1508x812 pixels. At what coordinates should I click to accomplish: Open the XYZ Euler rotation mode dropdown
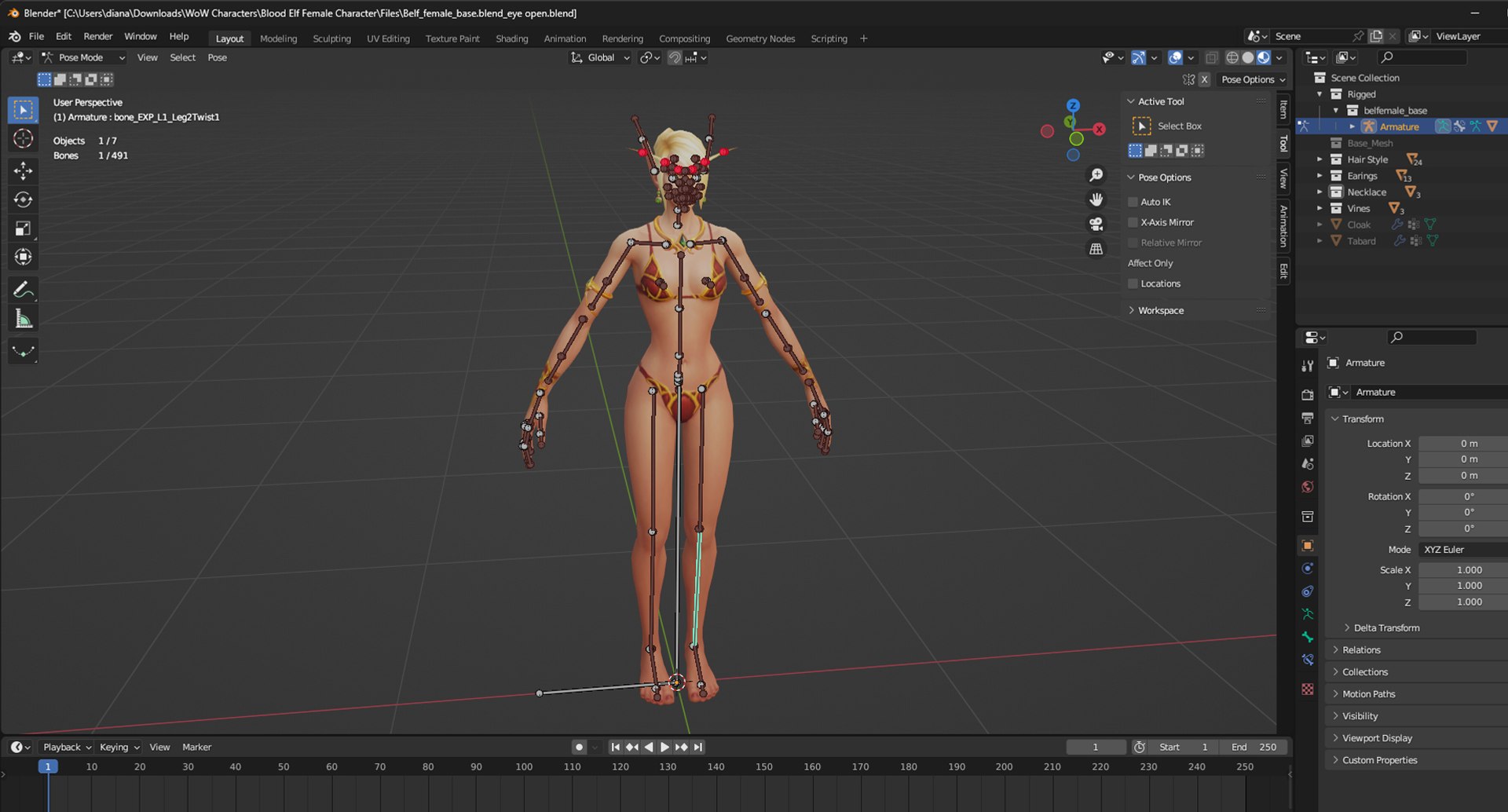point(1462,550)
